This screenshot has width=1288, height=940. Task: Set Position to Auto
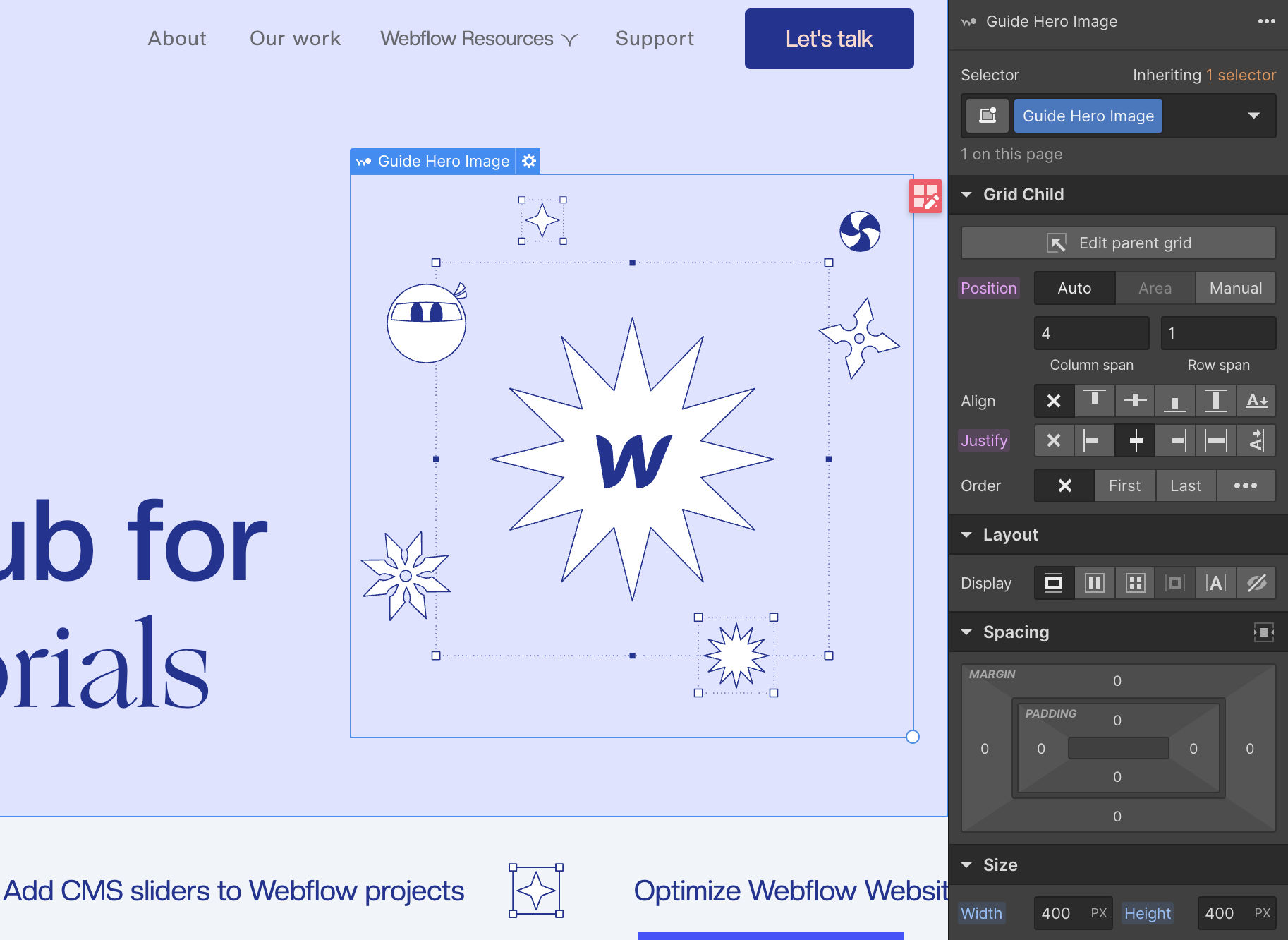[1074, 288]
